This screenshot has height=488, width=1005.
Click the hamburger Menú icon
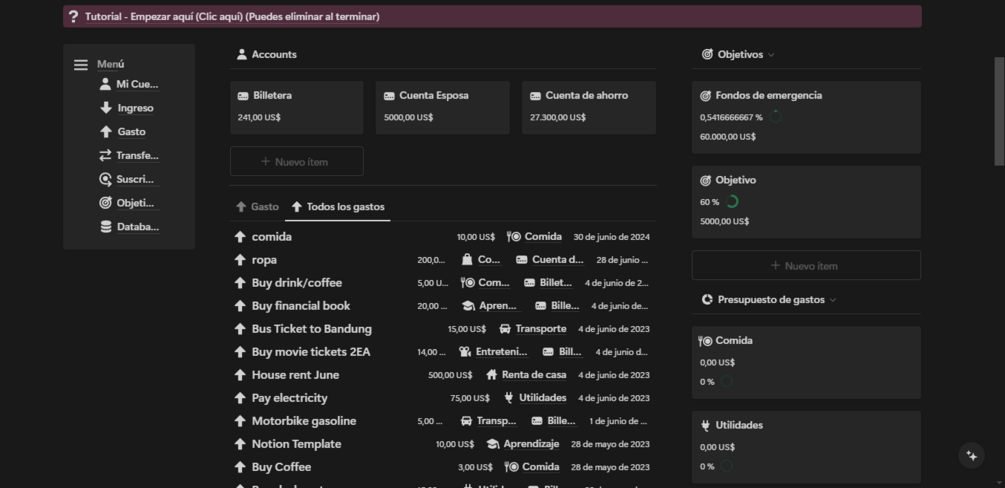[x=81, y=65]
